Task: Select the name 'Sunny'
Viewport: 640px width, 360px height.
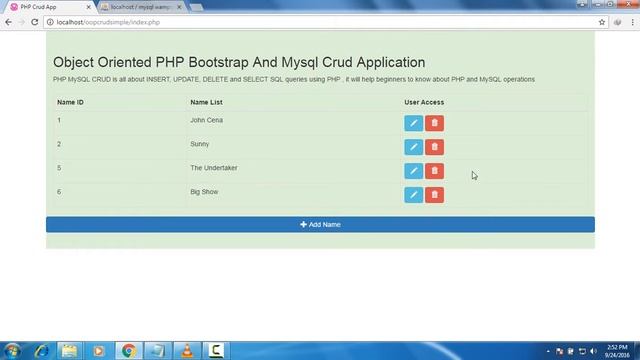Action: (x=200, y=144)
